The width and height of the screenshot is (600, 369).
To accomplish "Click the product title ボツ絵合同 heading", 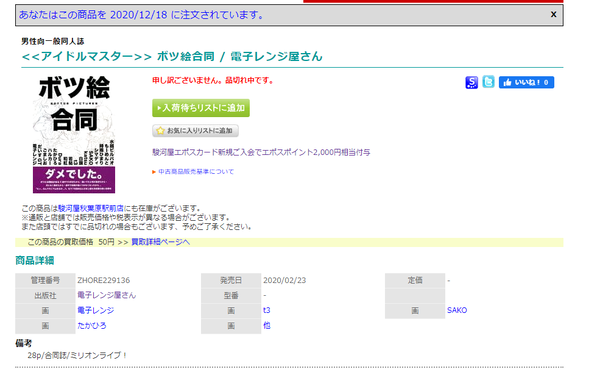I will pos(172,57).
